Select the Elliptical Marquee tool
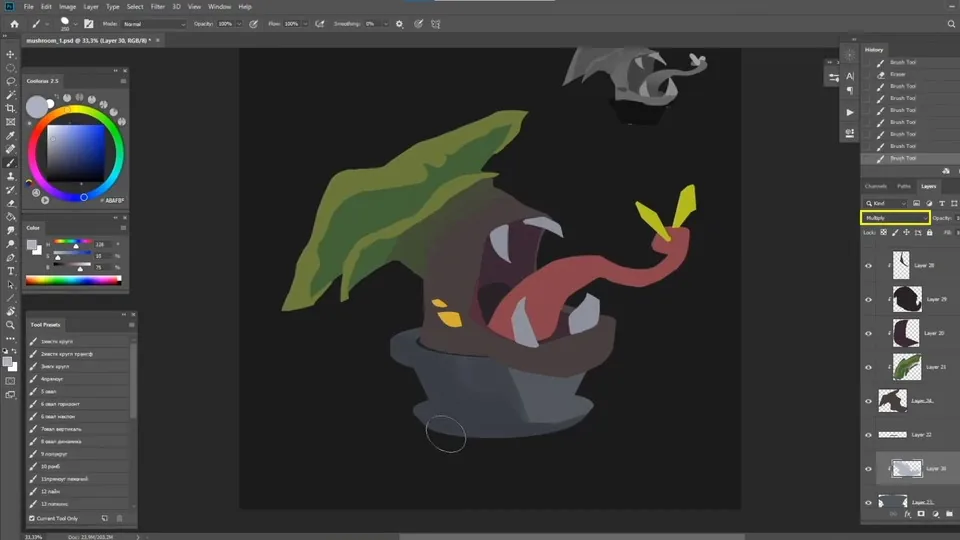This screenshot has height=540, width=960. click(10, 68)
